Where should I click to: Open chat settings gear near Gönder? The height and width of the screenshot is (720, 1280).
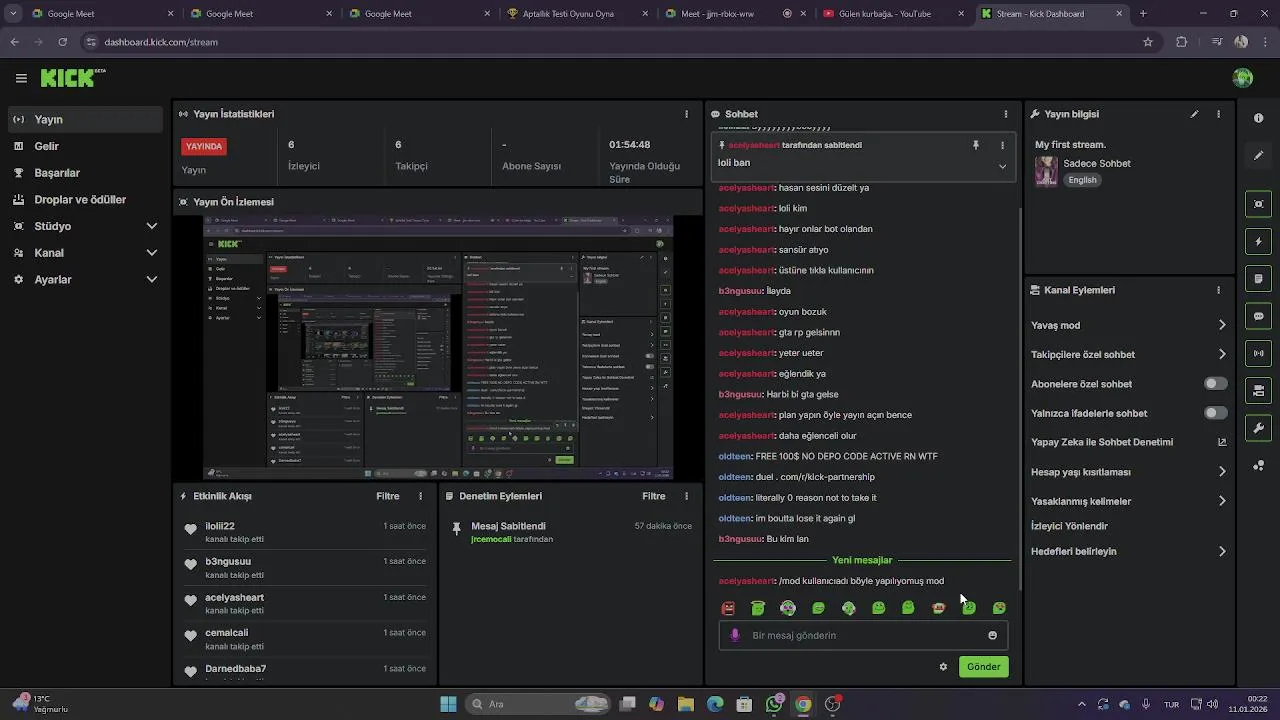click(943, 667)
